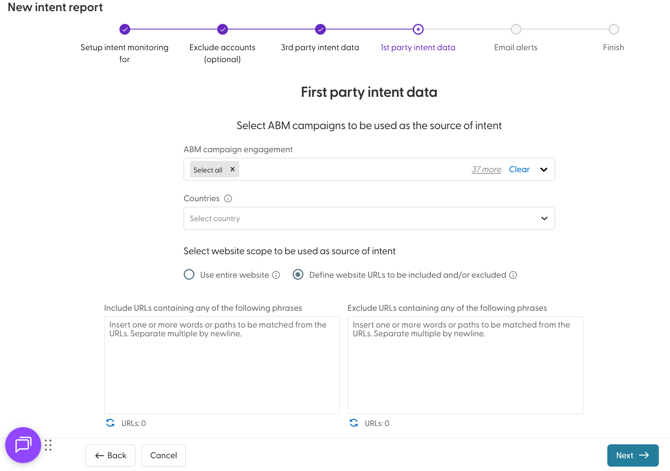Click into the Include URLs text area
The image size is (670, 471).
(x=222, y=365)
